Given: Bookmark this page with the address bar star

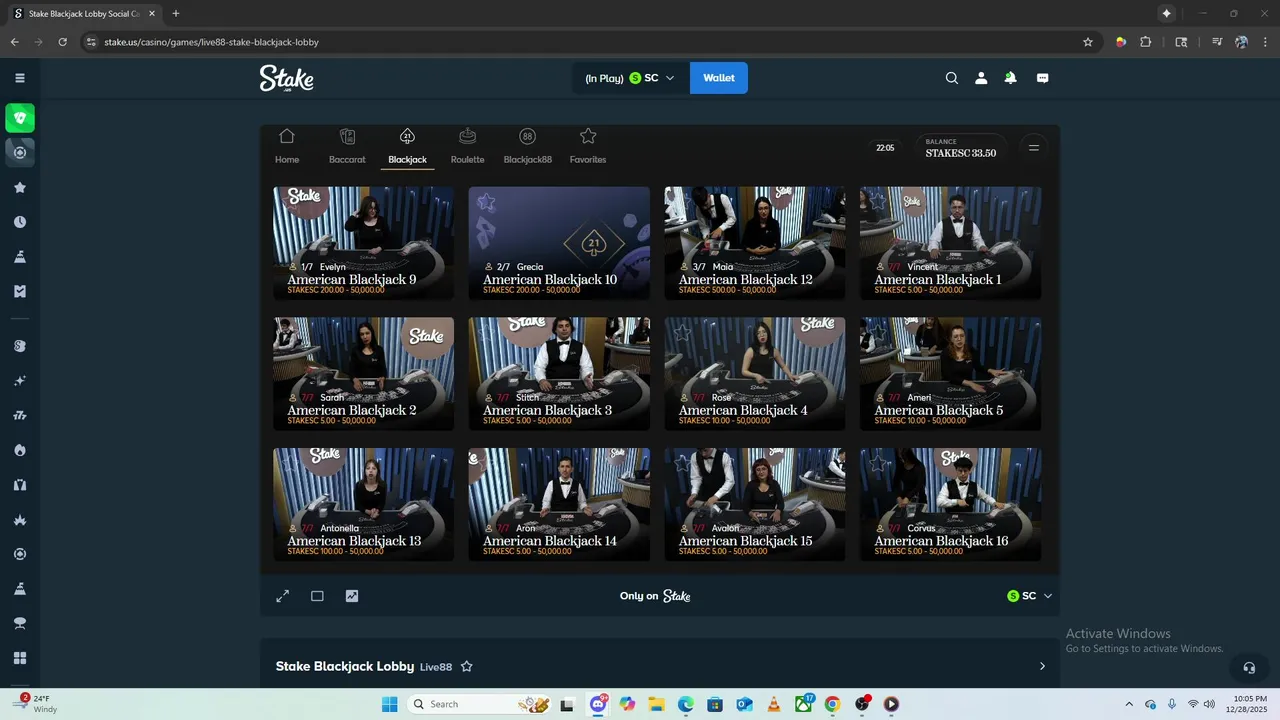Looking at the screenshot, I should (1088, 42).
